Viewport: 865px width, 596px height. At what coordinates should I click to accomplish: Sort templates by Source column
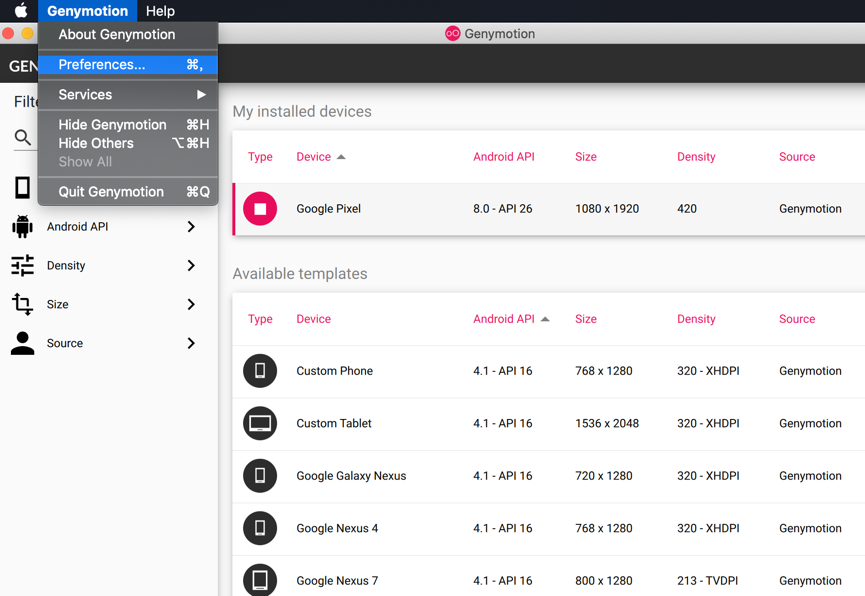[797, 319]
